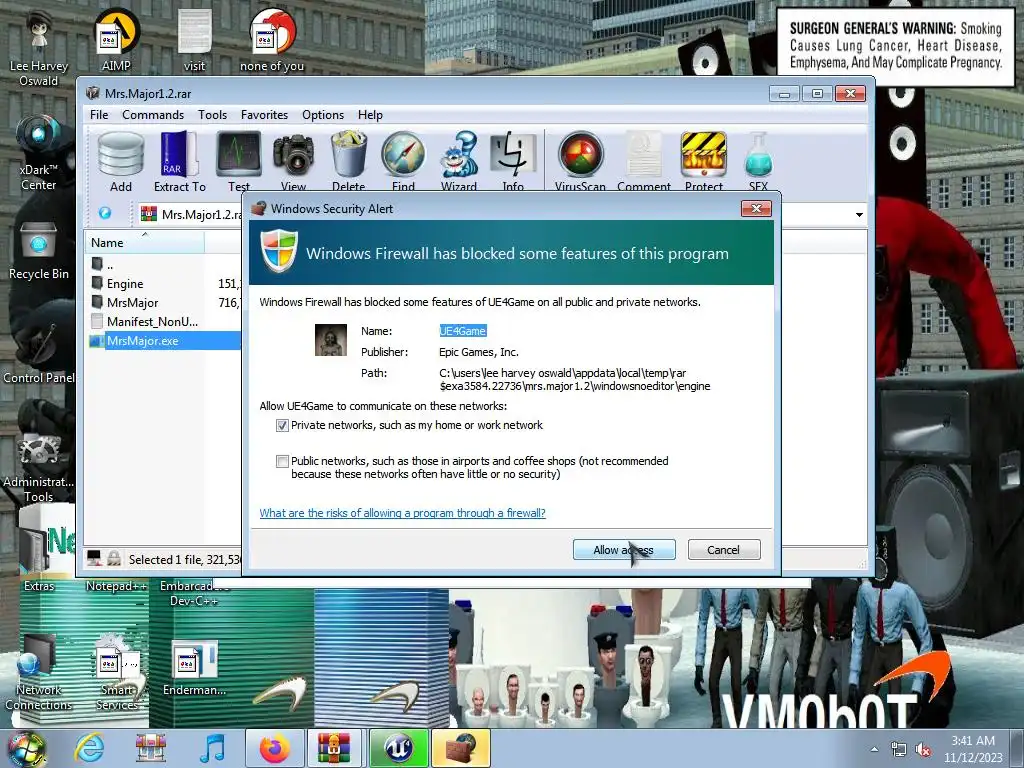Select the Network Connections desktop icon
Viewport: 1024px width, 768px height.
[x=39, y=673]
